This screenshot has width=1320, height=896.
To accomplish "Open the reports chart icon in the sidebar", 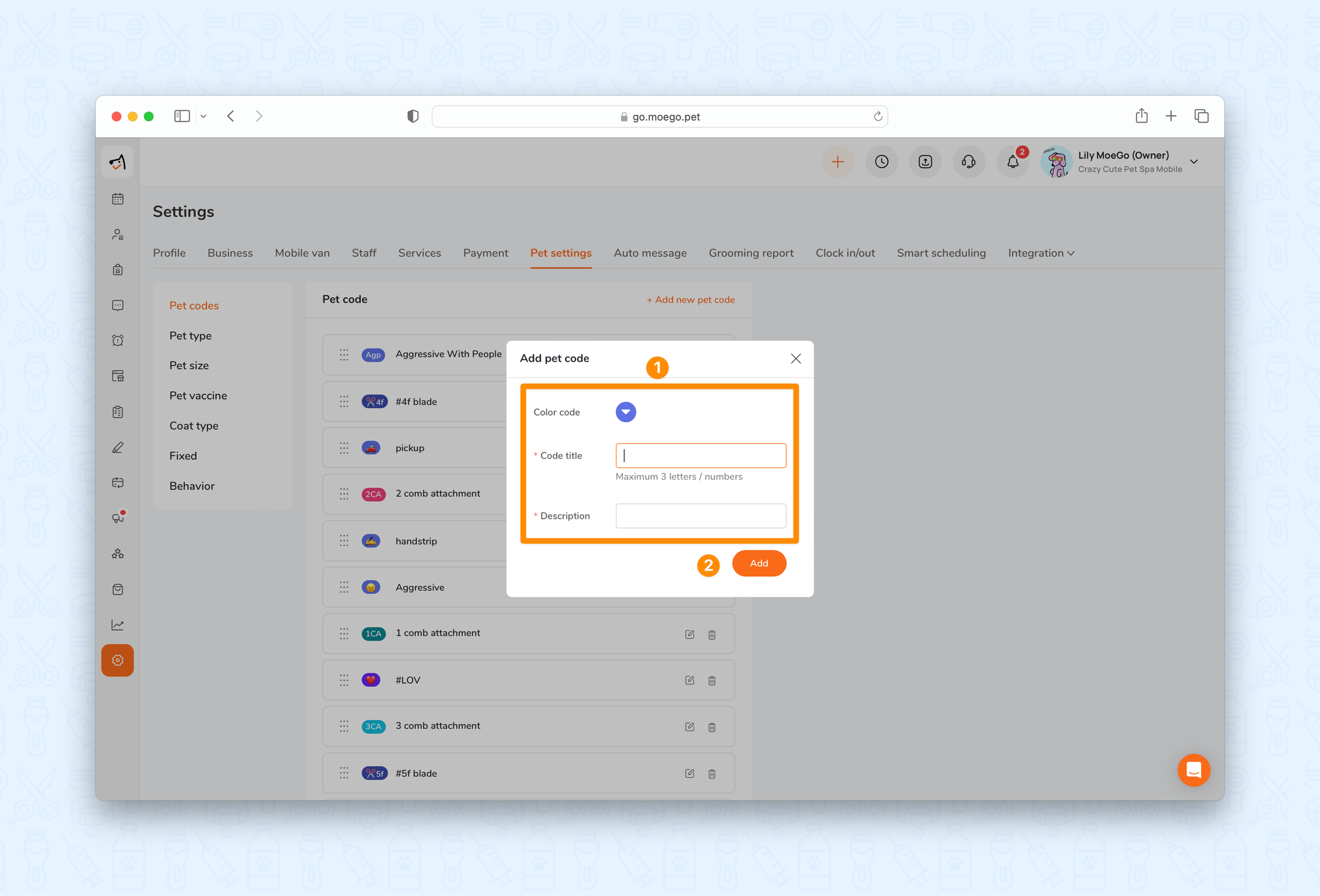I will [117, 625].
